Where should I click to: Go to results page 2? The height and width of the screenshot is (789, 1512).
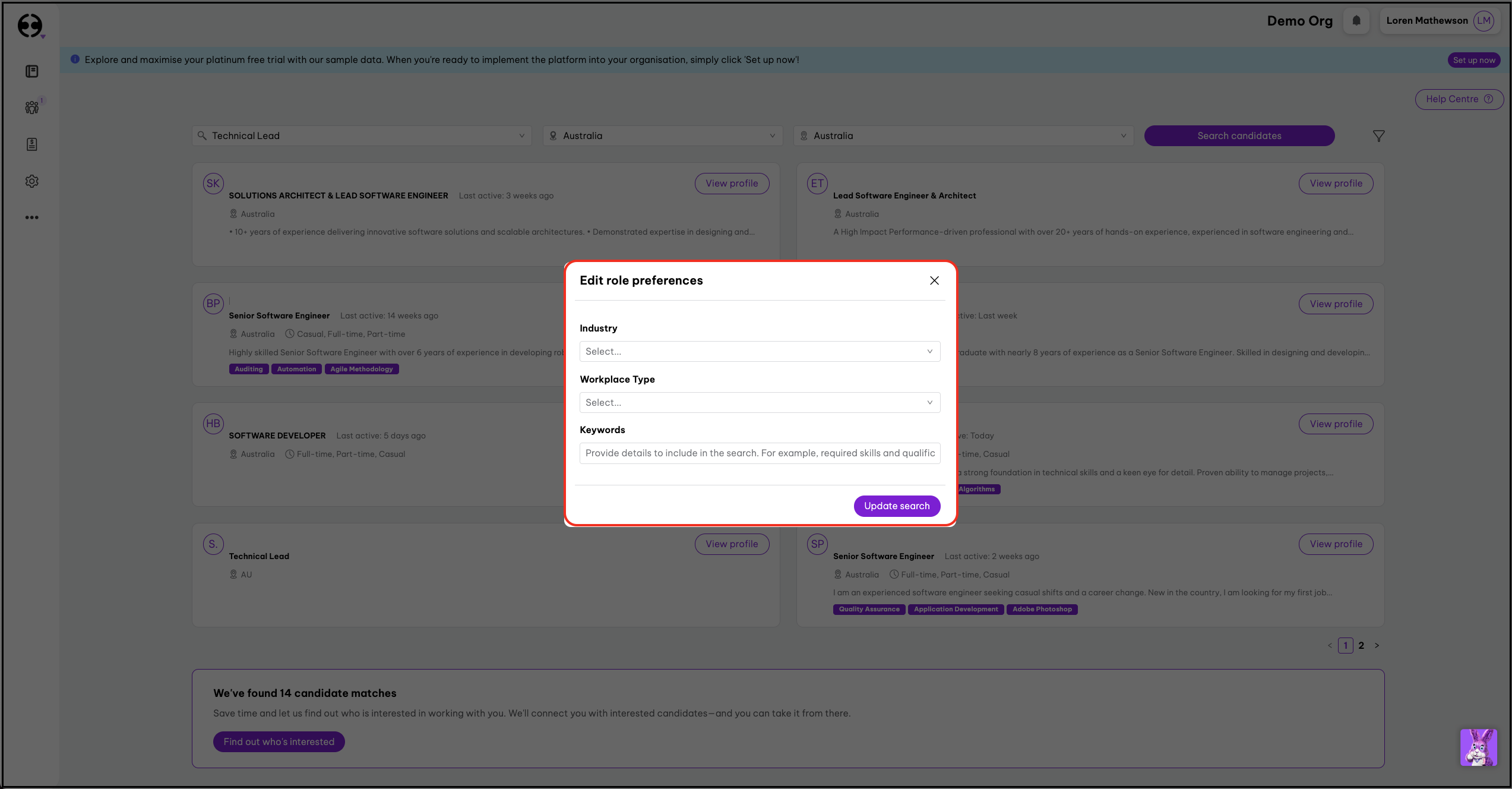(1361, 645)
